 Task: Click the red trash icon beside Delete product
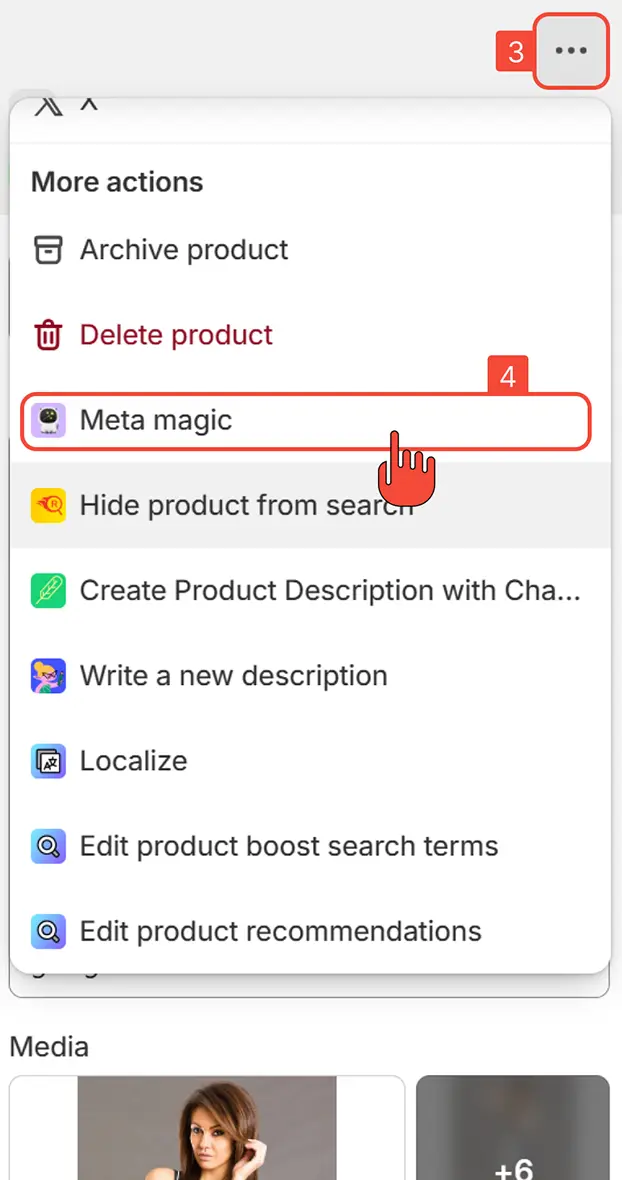pyautogui.click(x=47, y=335)
